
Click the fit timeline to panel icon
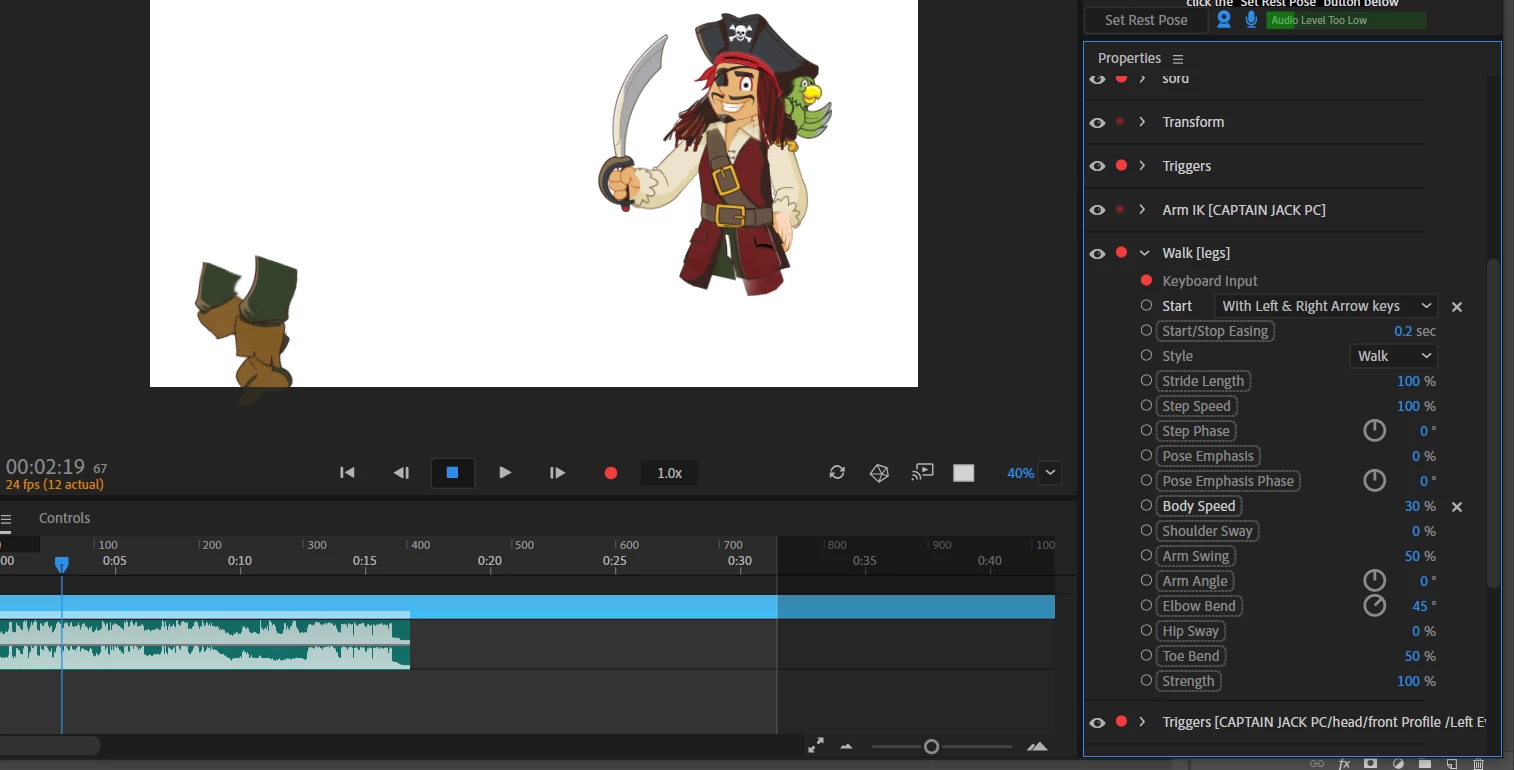(816, 745)
